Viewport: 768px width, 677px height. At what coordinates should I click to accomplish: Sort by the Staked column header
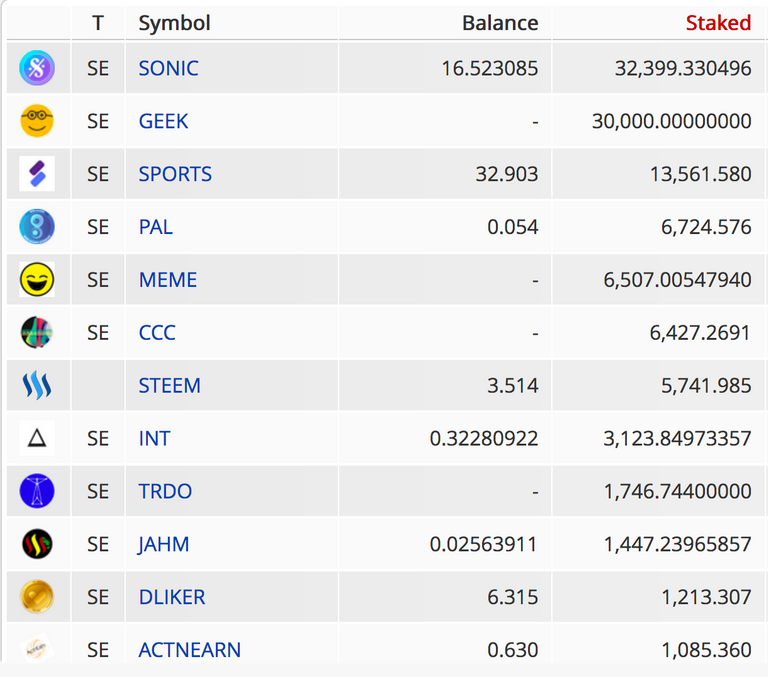pos(718,23)
